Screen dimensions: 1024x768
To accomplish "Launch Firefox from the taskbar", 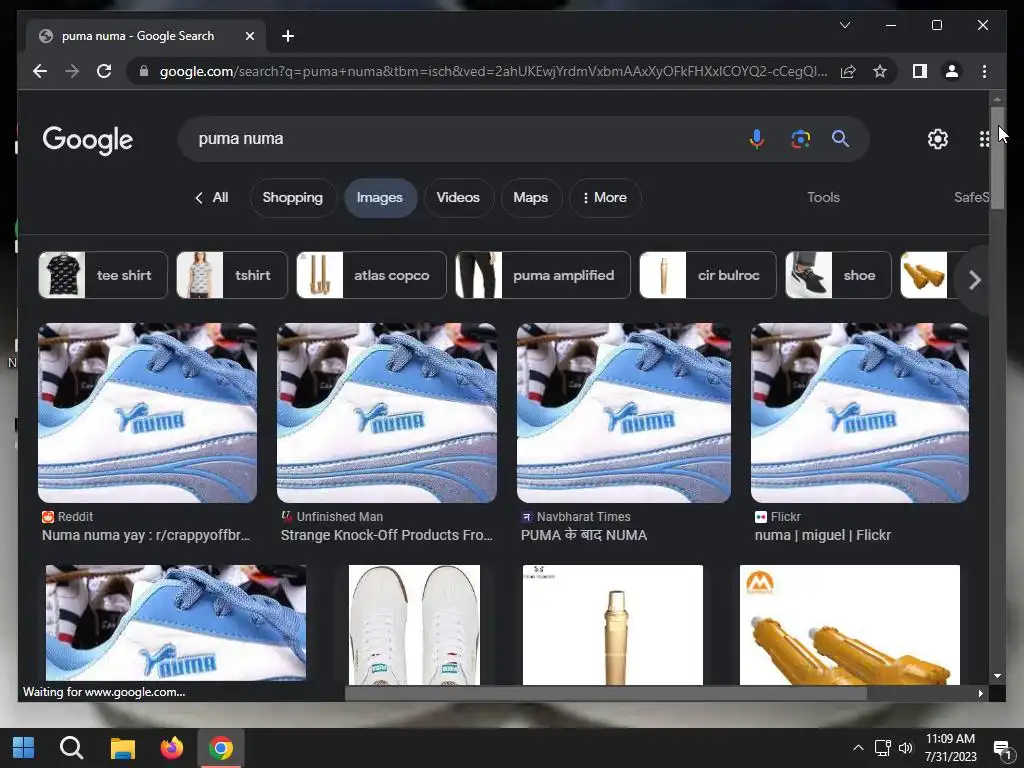I will (172, 748).
